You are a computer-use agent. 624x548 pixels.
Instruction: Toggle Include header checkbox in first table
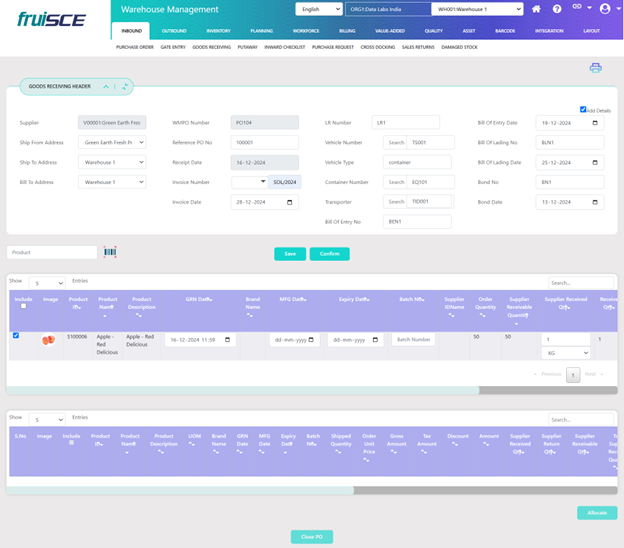(x=23, y=306)
